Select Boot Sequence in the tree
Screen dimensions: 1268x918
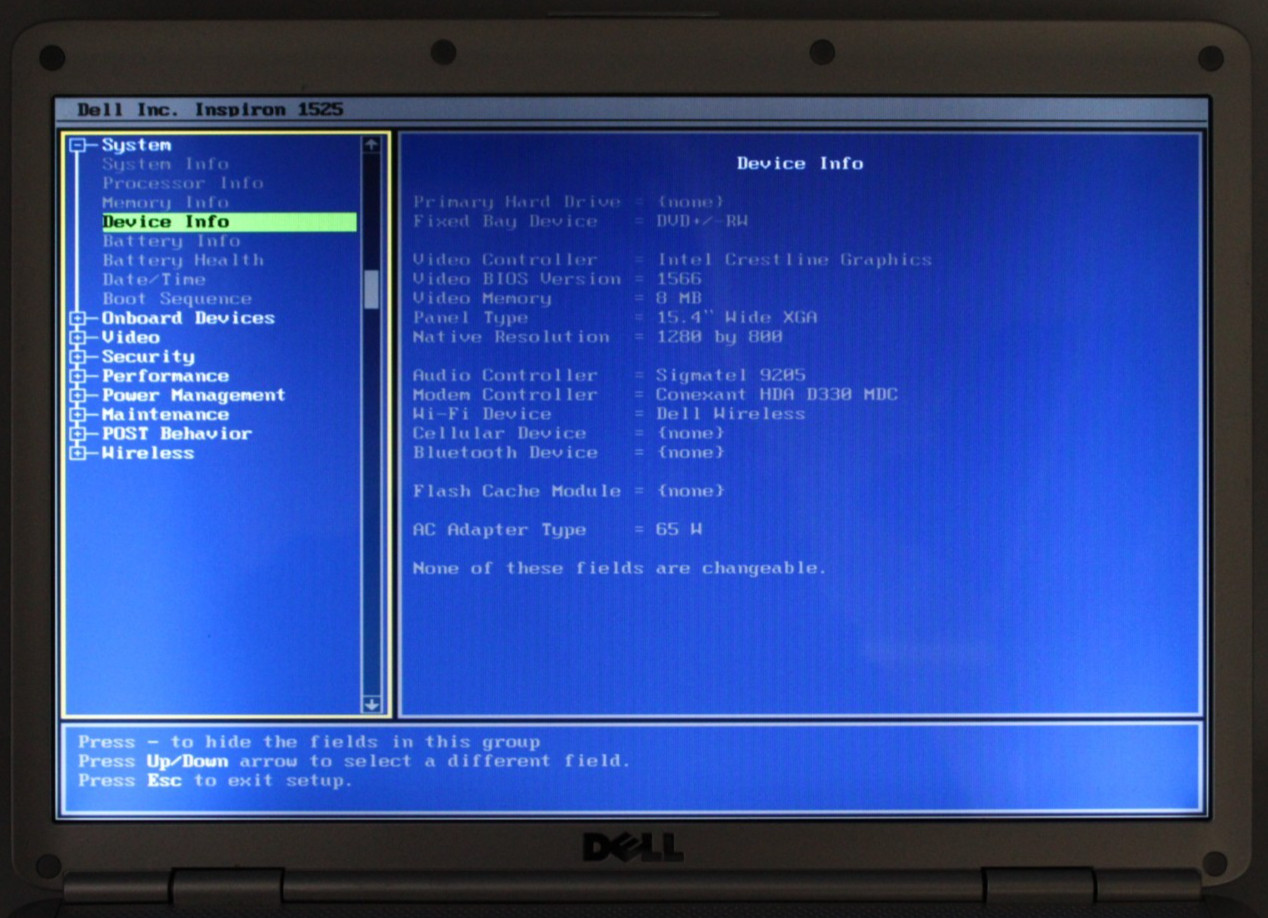177,299
